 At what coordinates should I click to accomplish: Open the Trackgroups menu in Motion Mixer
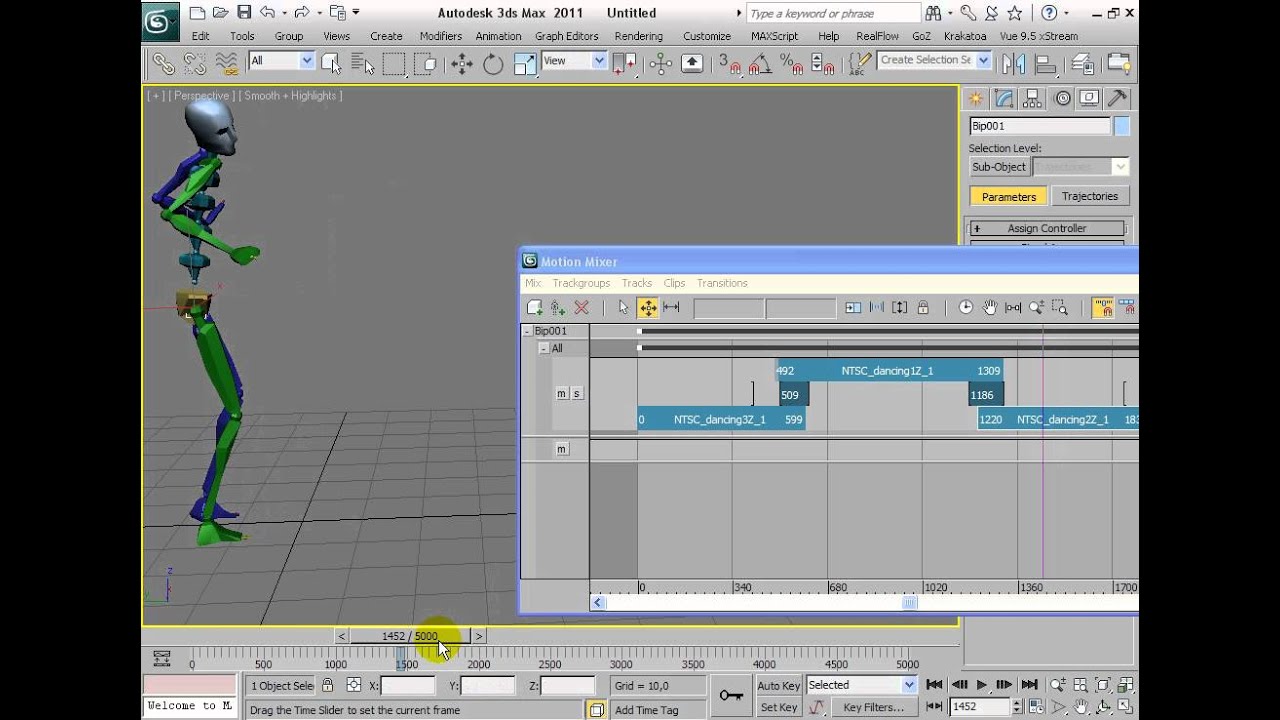point(581,283)
